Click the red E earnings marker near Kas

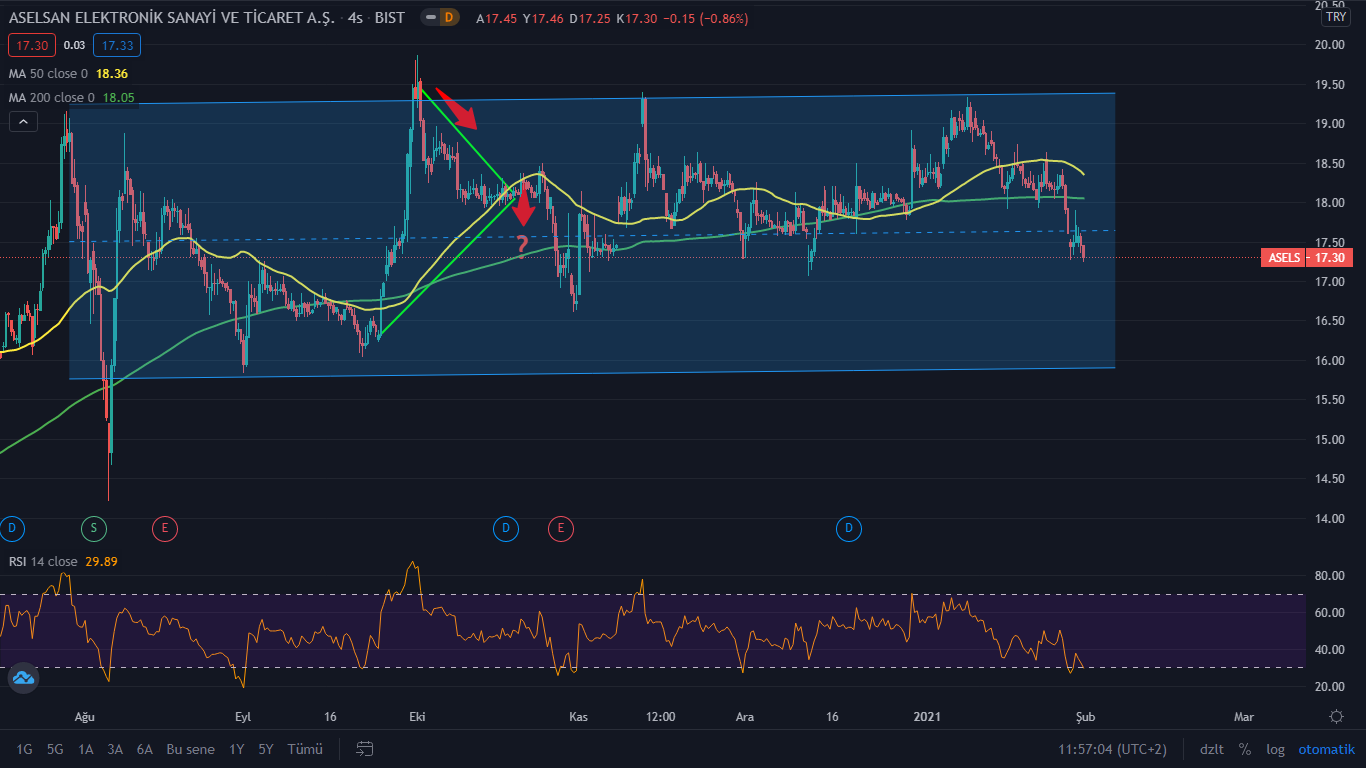click(561, 527)
